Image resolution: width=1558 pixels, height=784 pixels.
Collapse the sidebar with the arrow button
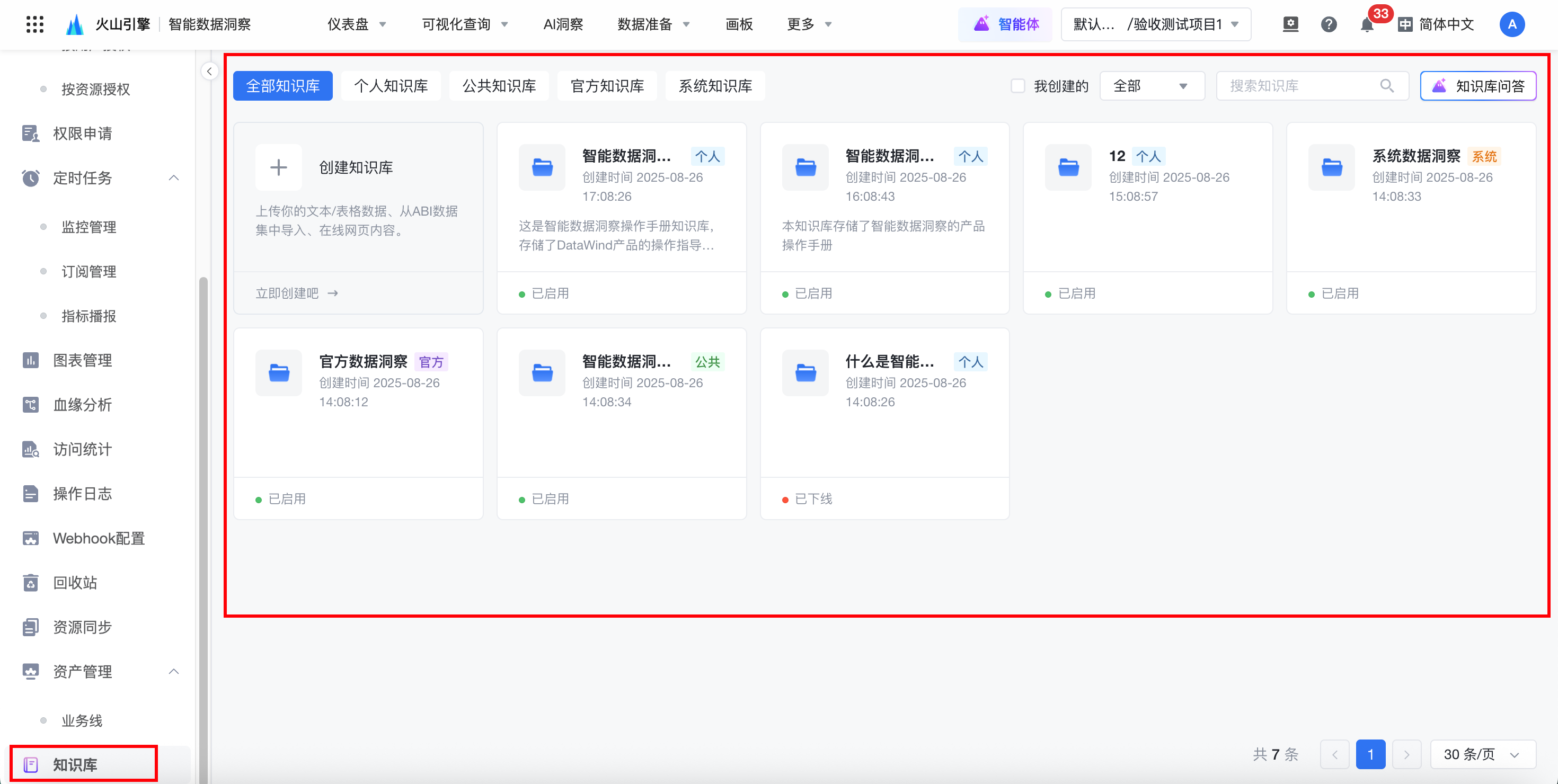click(x=209, y=72)
